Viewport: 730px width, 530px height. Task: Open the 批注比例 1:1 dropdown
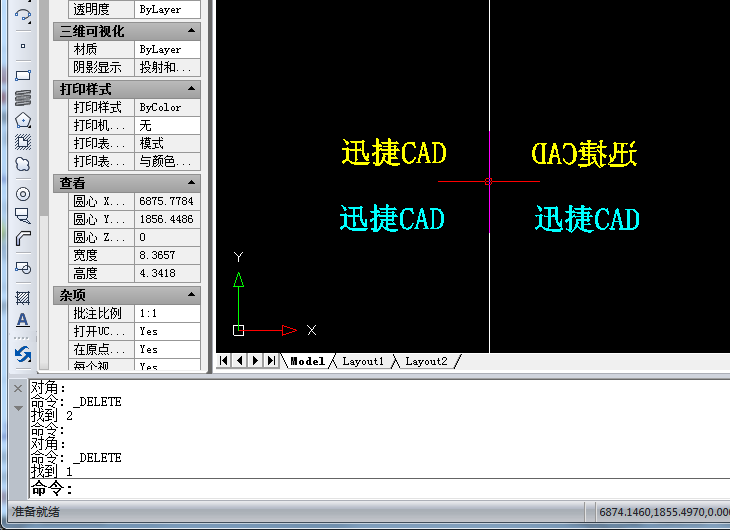(167, 313)
